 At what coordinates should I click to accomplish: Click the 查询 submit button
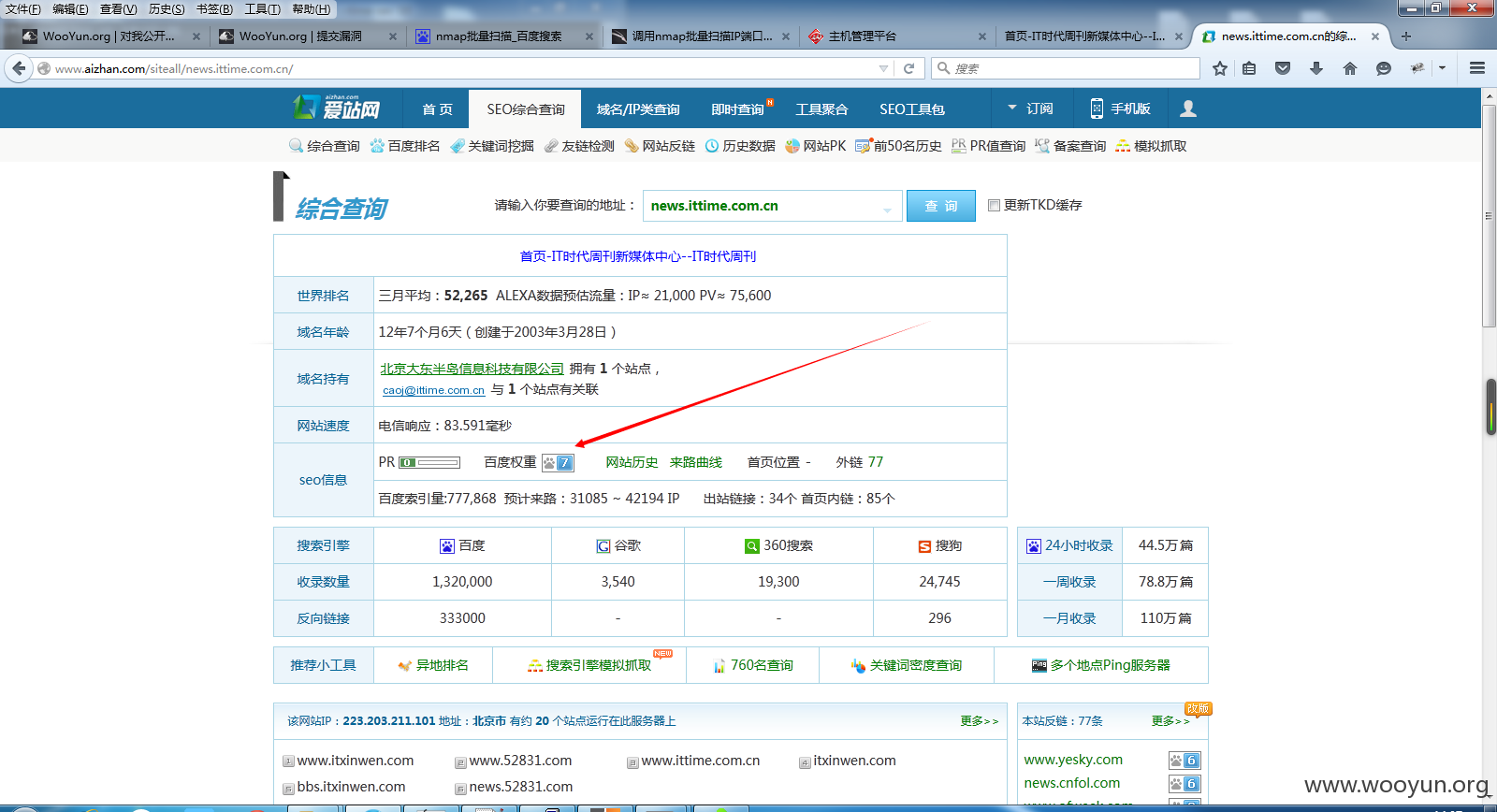pyautogui.click(x=941, y=206)
